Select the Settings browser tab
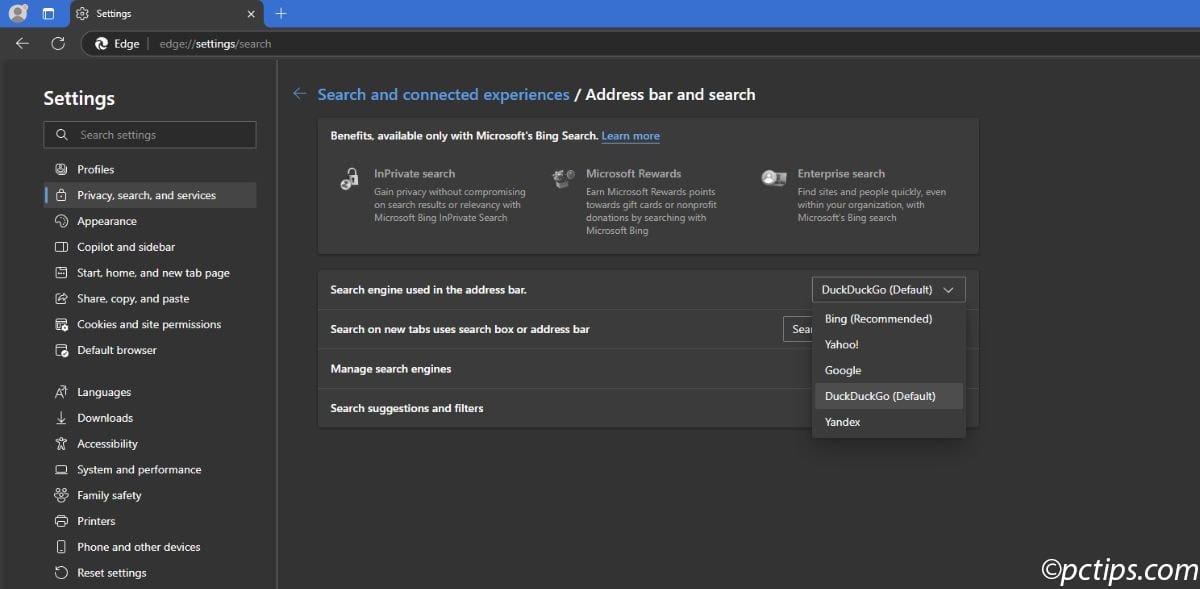This screenshot has height=589, width=1200. coord(167,14)
